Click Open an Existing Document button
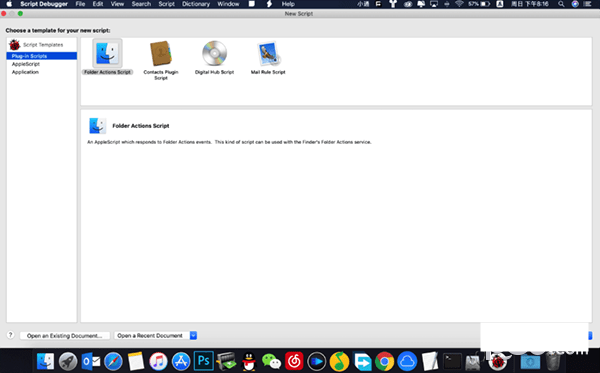This screenshot has width=600, height=373. pos(65,336)
